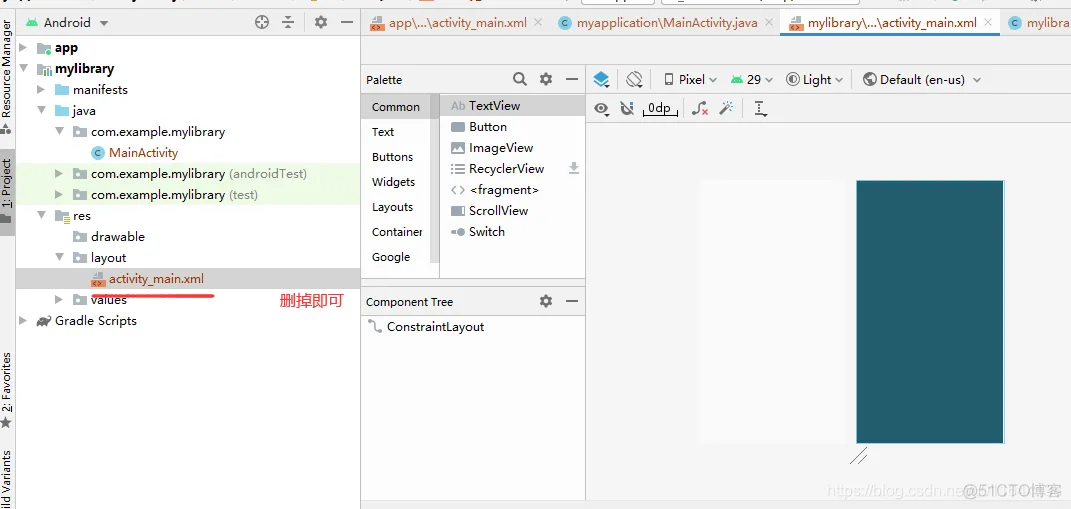Toggle the 1: Project side tab
The height and width of the screenshot is (509, 1071).
7,192
